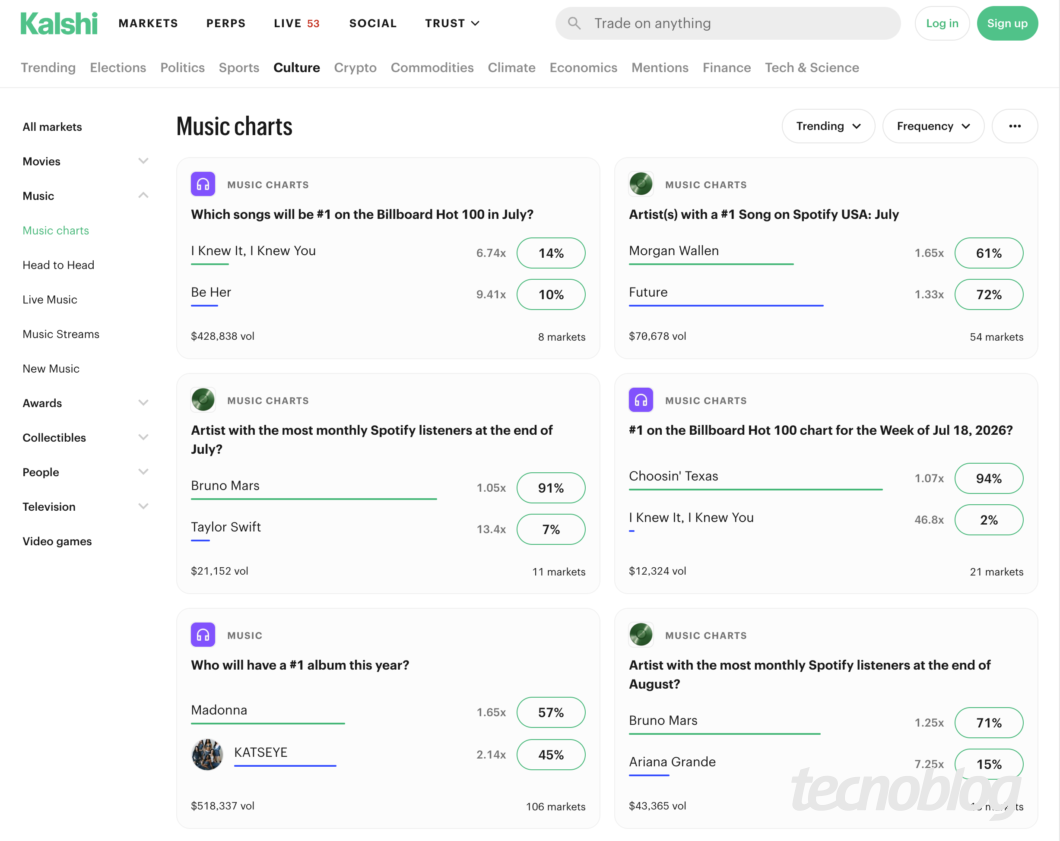Click vinyl icon on Spotify USA July card
Image resolution: width=1060 pixels, height=841 pixels.
click(641, 184)
